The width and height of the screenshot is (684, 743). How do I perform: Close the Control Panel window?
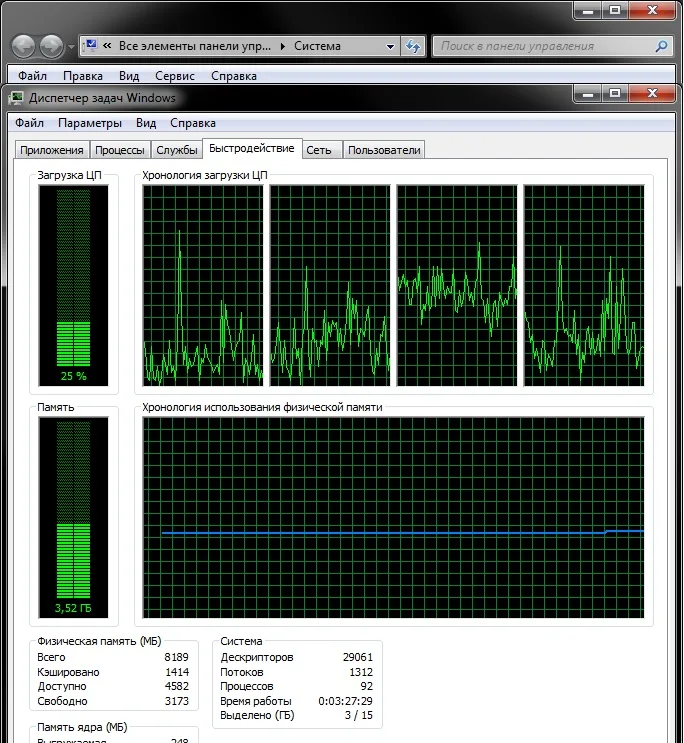pos(652,10)
